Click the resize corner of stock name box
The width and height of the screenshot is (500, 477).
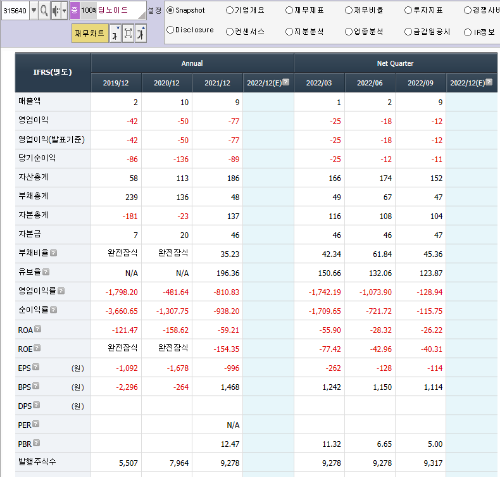[142, 15]
